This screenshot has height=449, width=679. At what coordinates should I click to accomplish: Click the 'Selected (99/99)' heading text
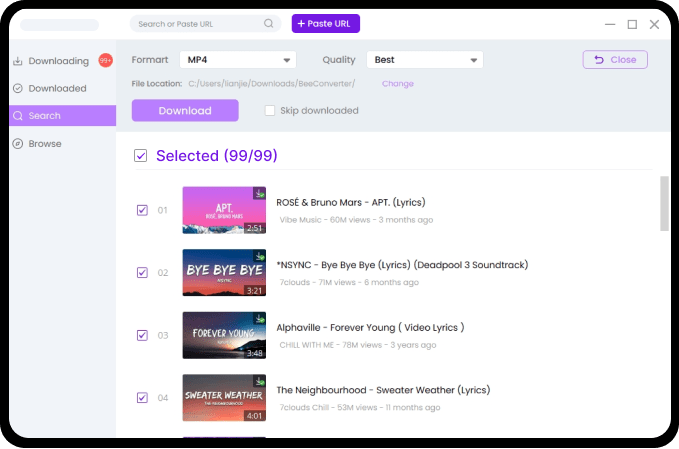217,156
